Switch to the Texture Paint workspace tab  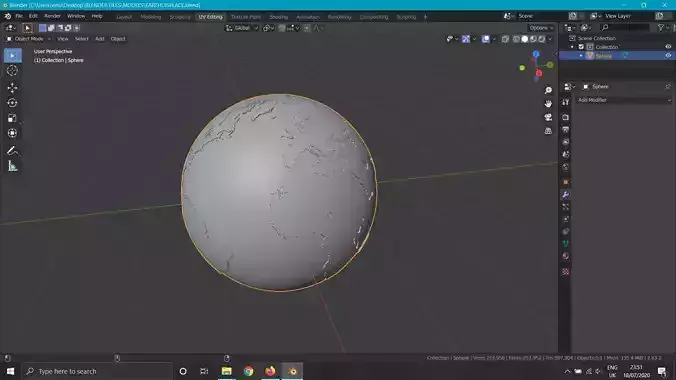point(245,17)
